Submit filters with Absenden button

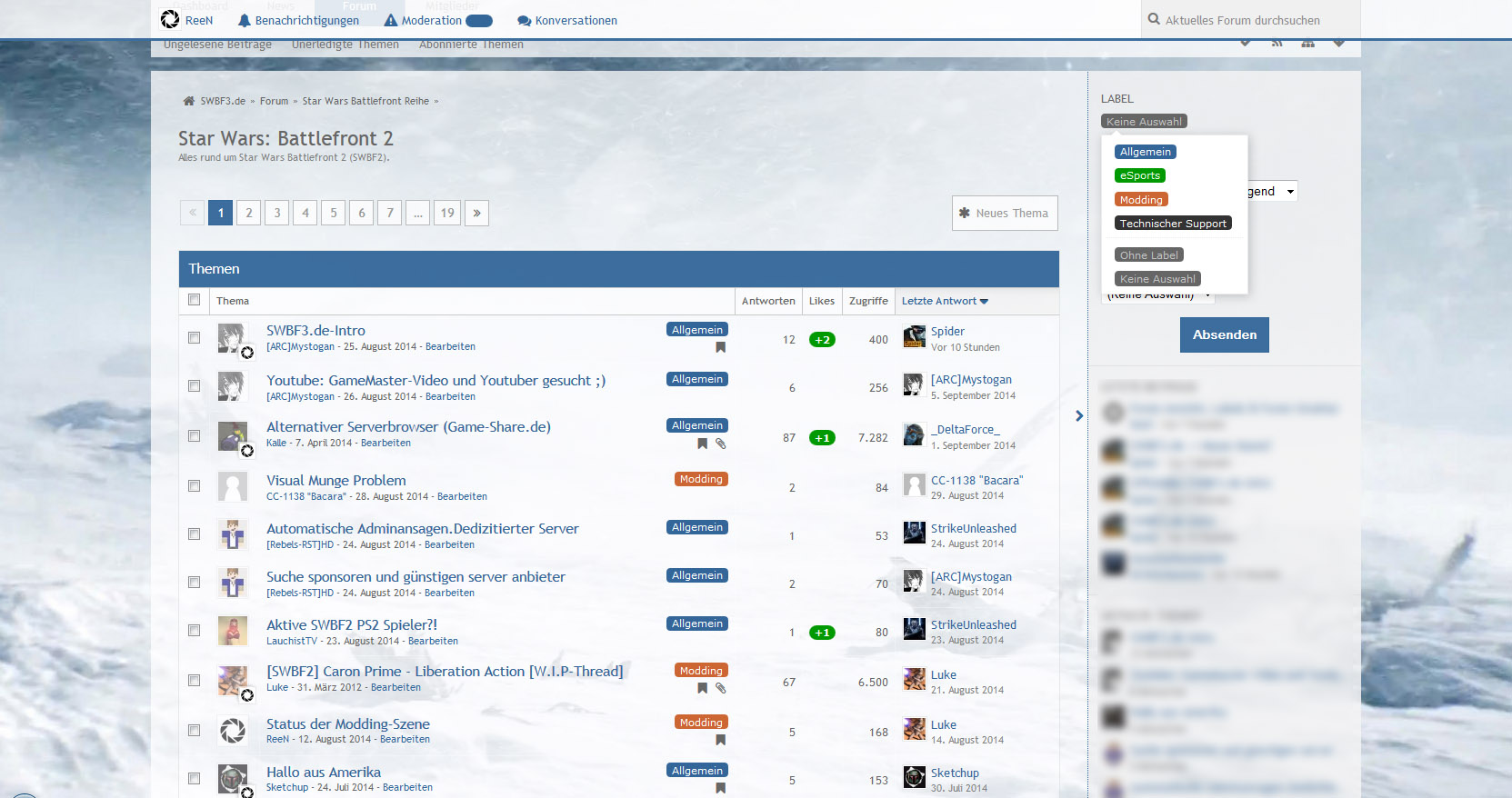point(1225,334)
